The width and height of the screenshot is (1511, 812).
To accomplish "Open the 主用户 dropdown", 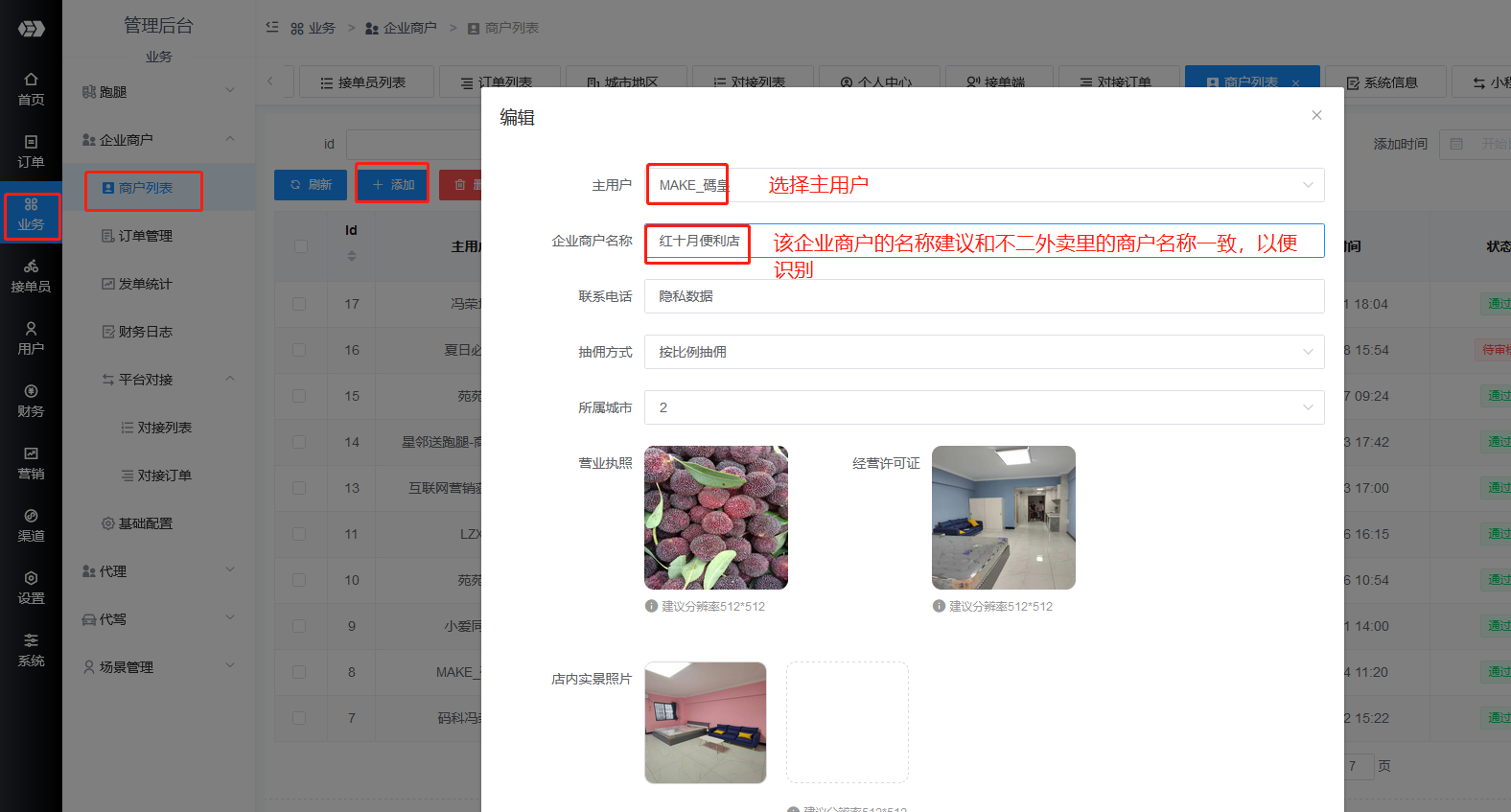I will tap(985, 185).
